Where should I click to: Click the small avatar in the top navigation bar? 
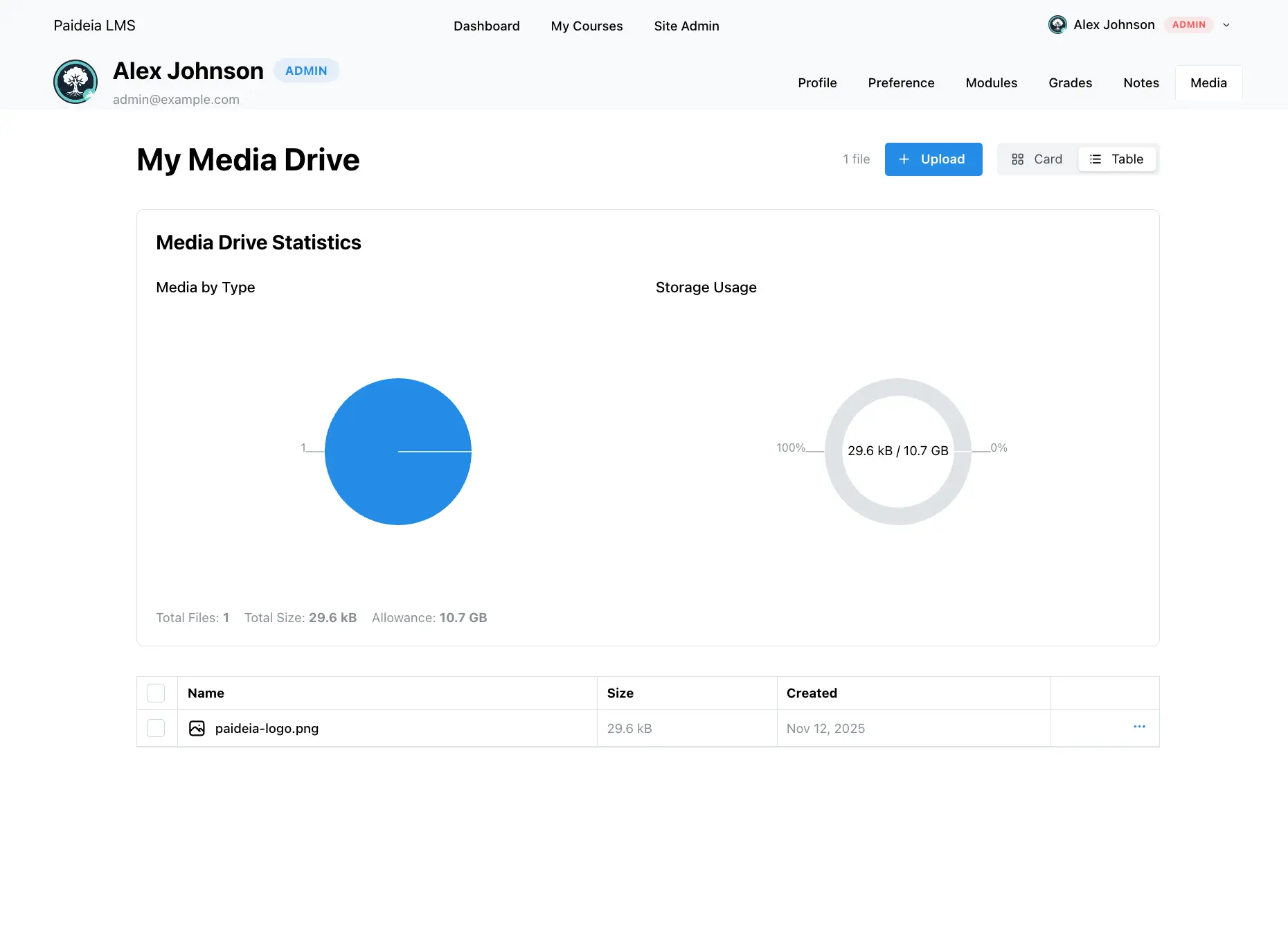1057,25
